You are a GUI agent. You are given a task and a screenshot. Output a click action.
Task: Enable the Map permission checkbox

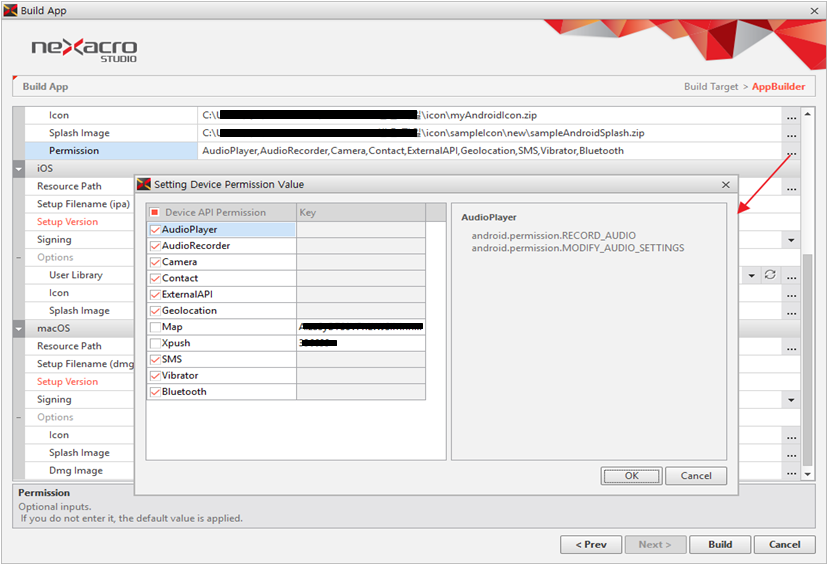coord(154,327)
